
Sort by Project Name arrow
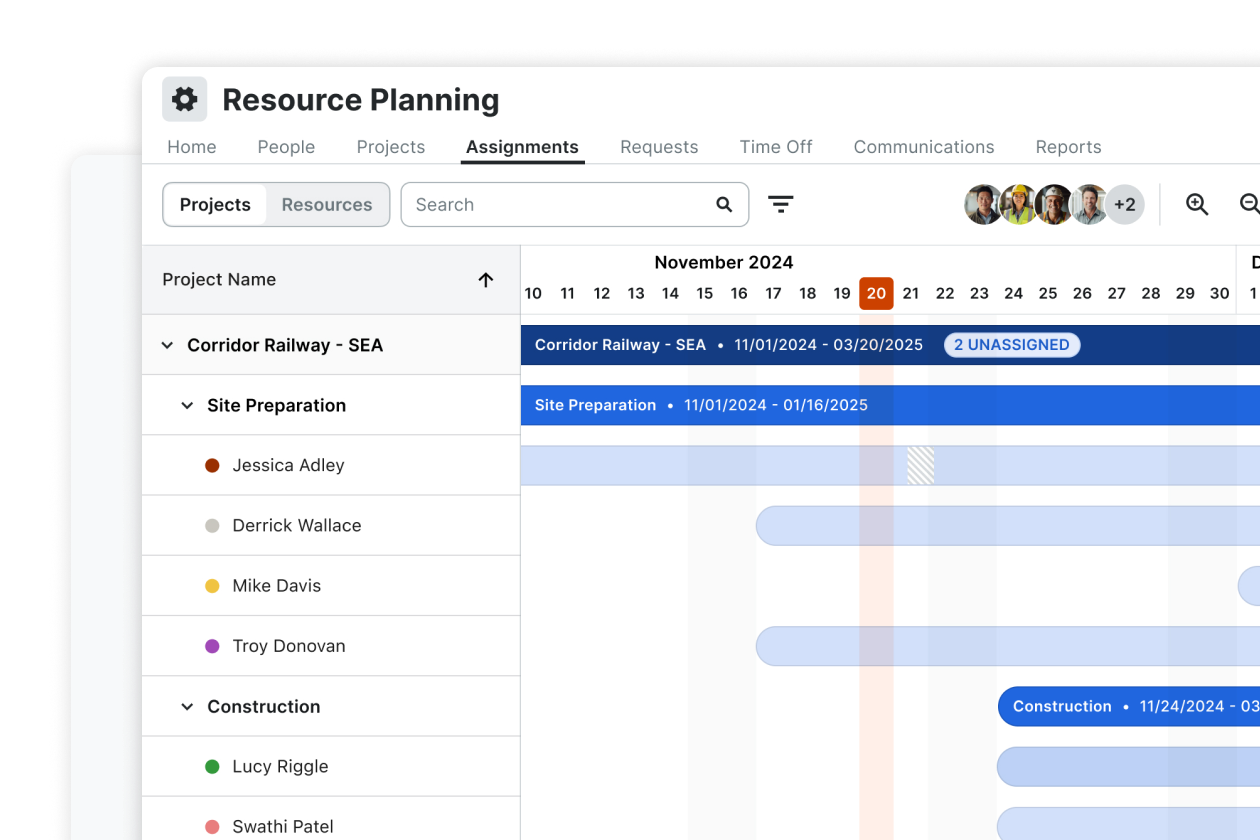486,280
